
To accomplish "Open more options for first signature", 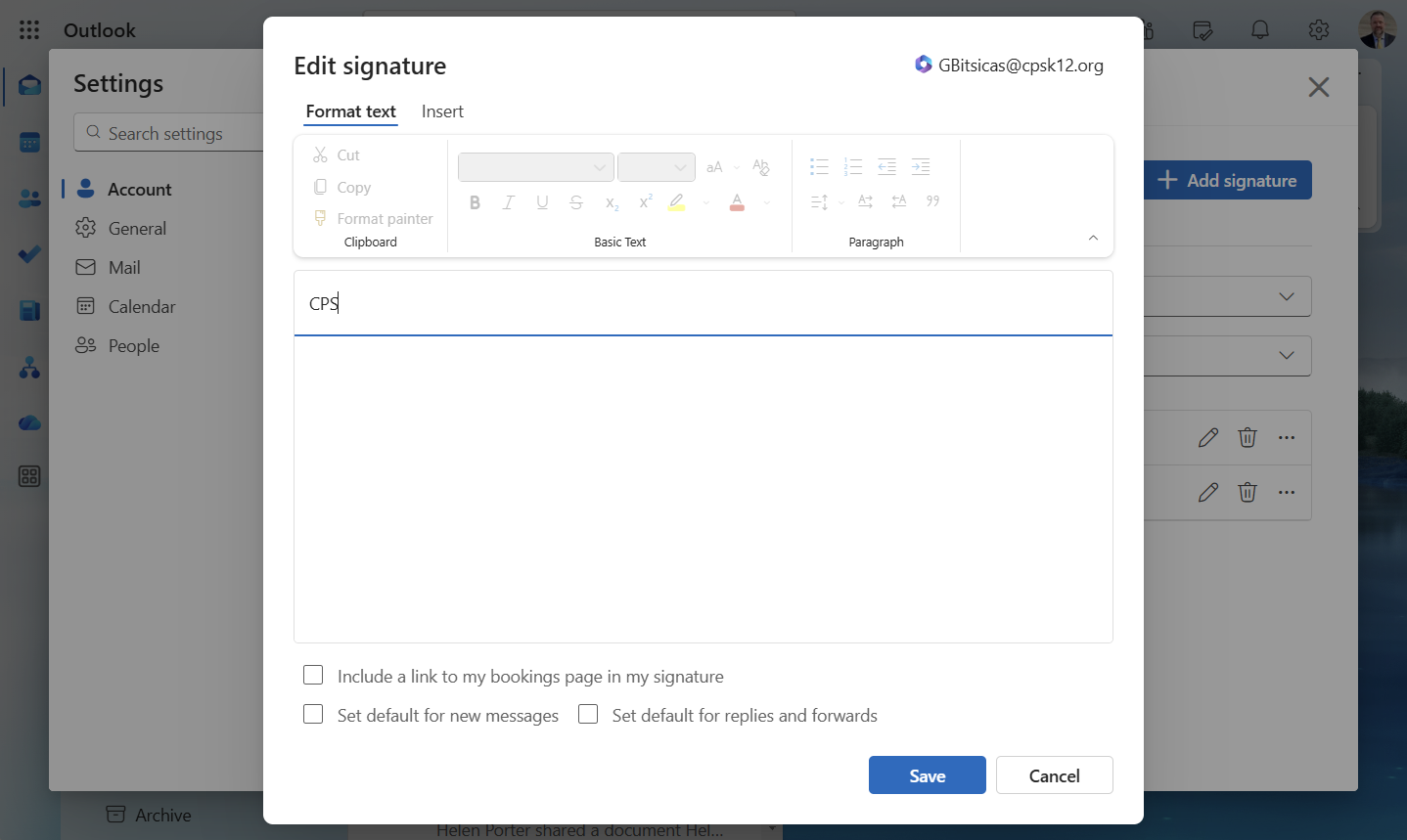I will [1287, 437].
